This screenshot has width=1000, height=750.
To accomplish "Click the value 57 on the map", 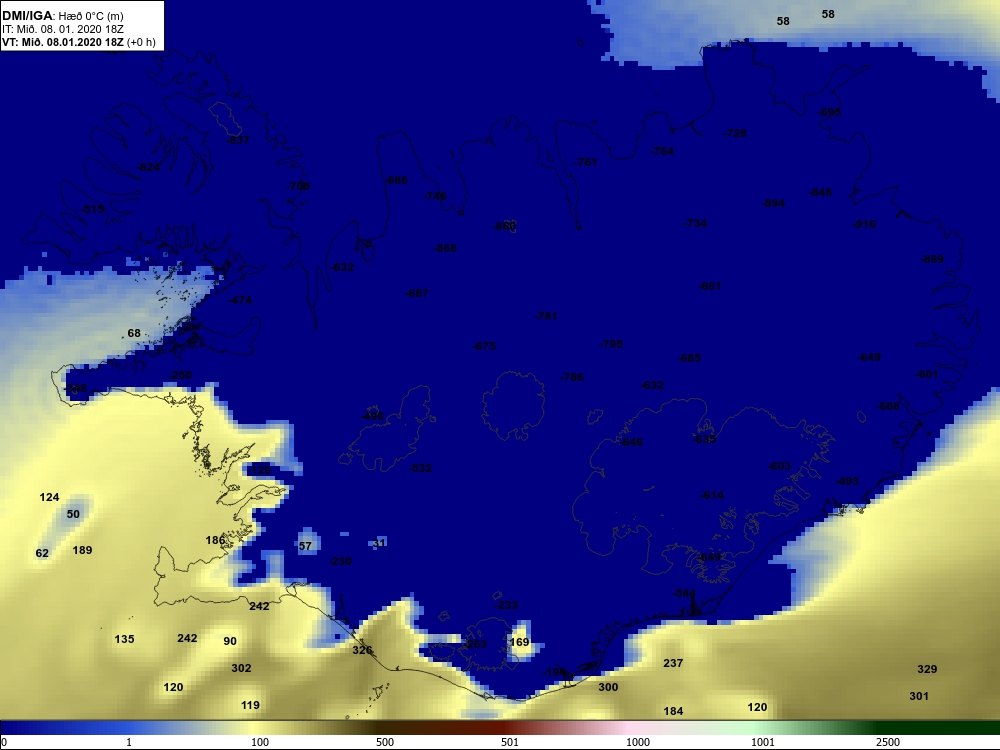I will coord(305,546).
